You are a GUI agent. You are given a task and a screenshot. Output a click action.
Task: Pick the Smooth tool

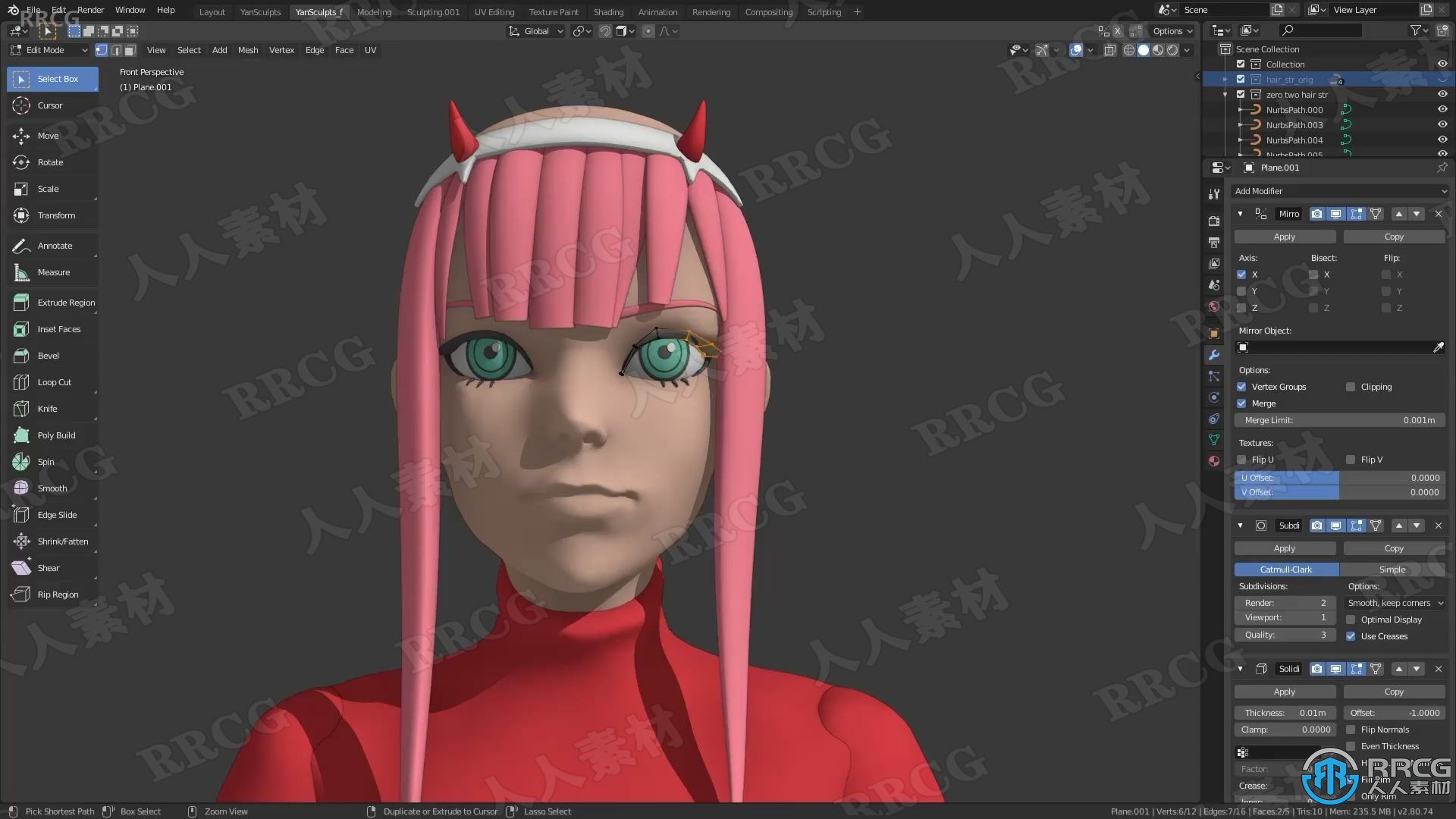coord(52,488)
